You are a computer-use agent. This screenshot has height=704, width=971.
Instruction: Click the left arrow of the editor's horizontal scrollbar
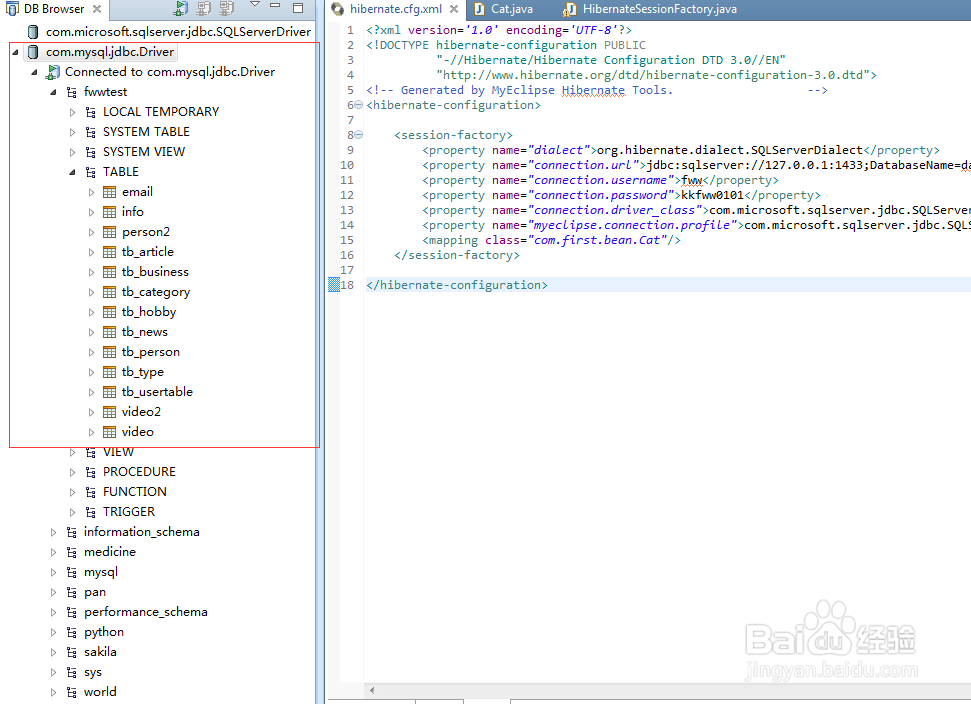click(372, 690)
